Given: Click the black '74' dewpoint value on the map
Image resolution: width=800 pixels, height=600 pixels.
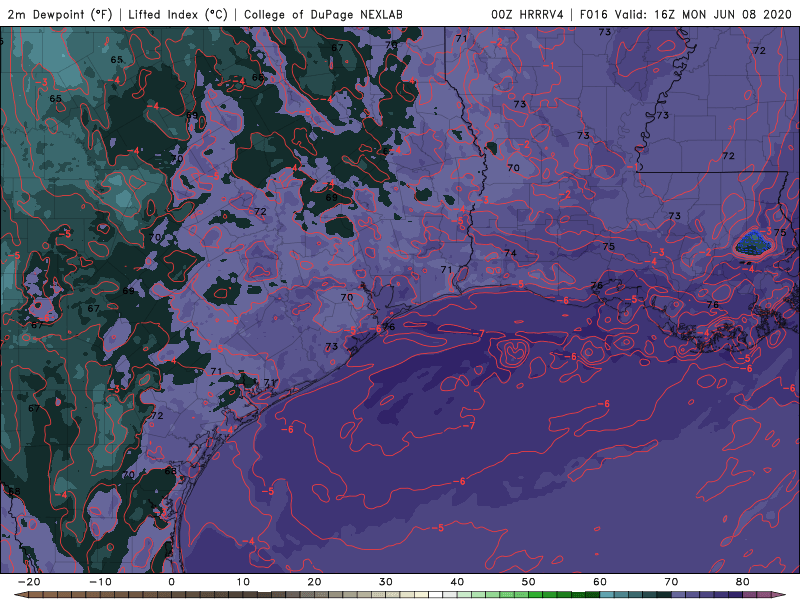Looking at the screenshot, I should 510,253.
